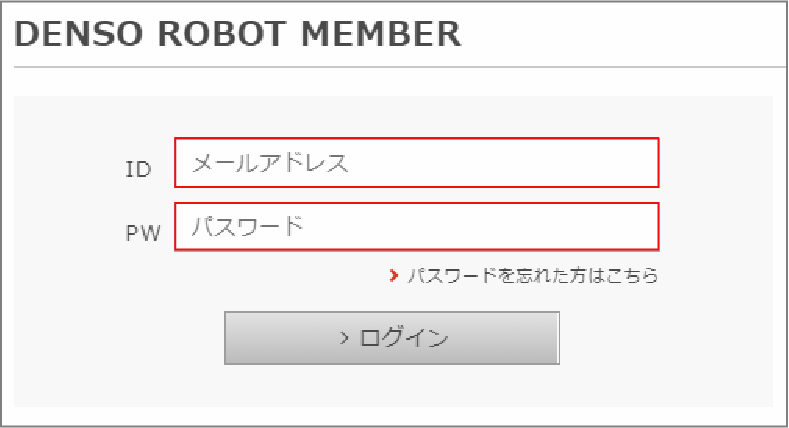The width and height of the screenshot is (789, 428).
Task: Click the red arrow beside forgot-password link
Action: 393,276
